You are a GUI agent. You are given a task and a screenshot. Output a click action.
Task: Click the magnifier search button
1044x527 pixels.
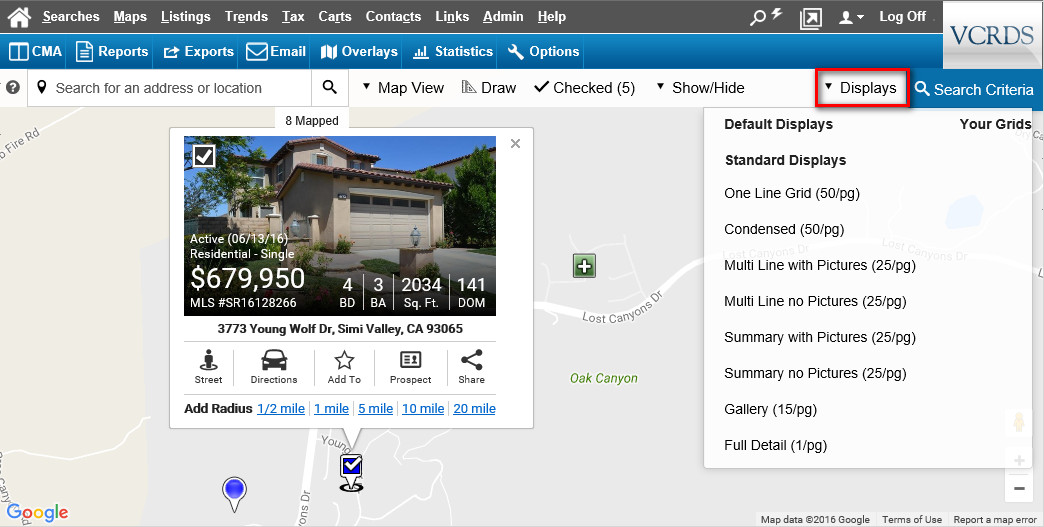click(330, 87)
